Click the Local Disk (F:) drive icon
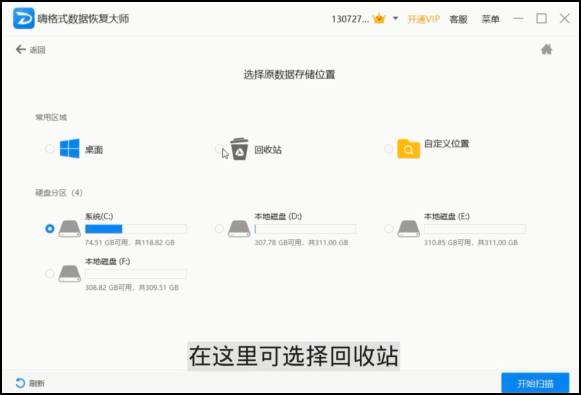Screen dimensions: 581x395 pyautogui.click(x=70, y=274)
